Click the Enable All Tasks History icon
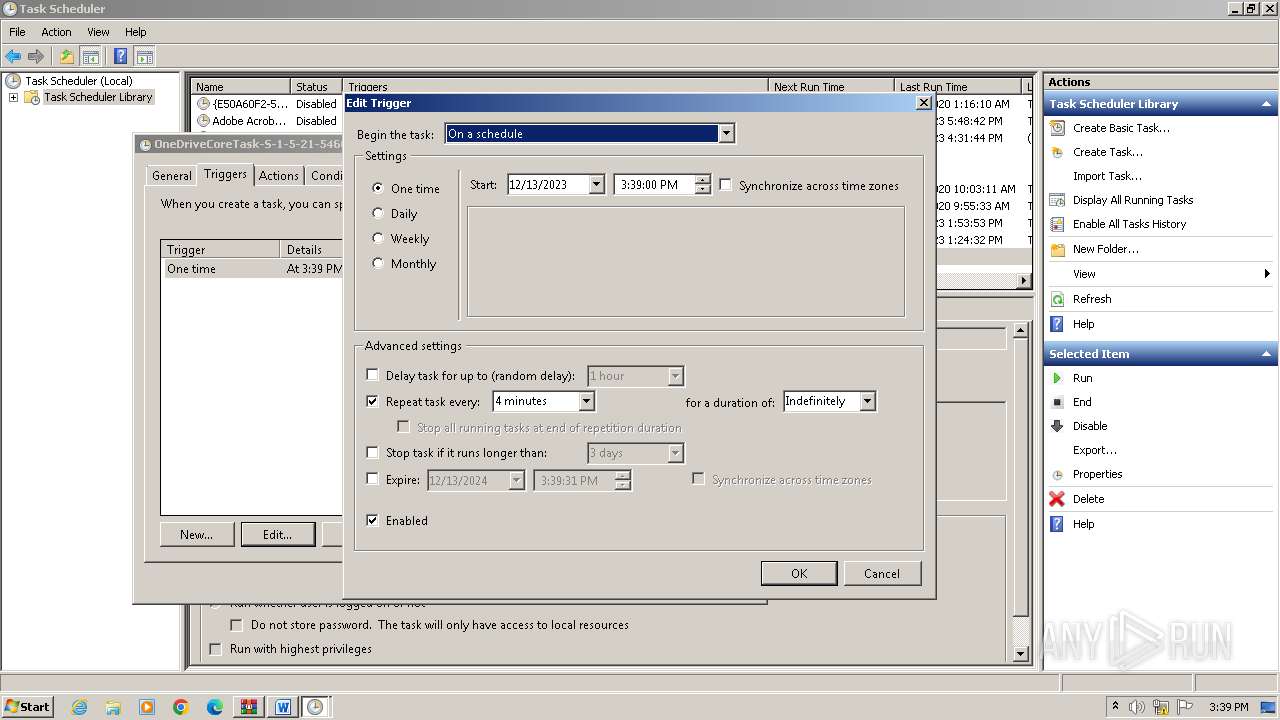The width and height of the screenshot is (1280, 720). (1057, 224)
